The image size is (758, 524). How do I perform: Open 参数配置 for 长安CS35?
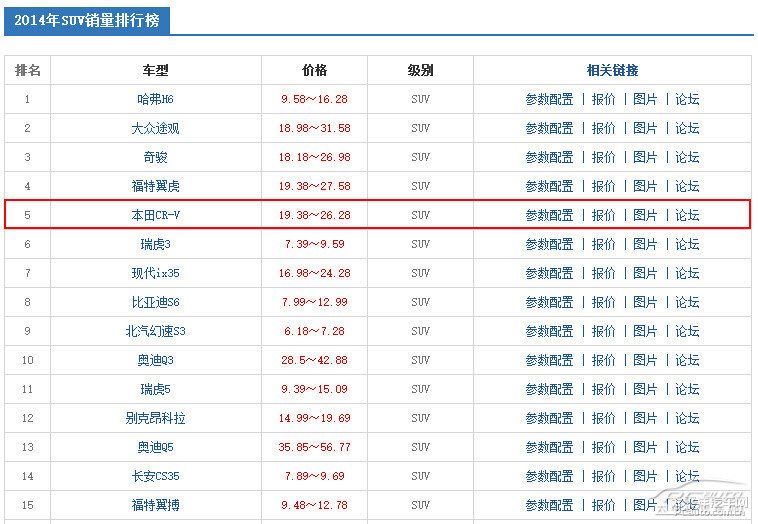[x=549, y=476]
